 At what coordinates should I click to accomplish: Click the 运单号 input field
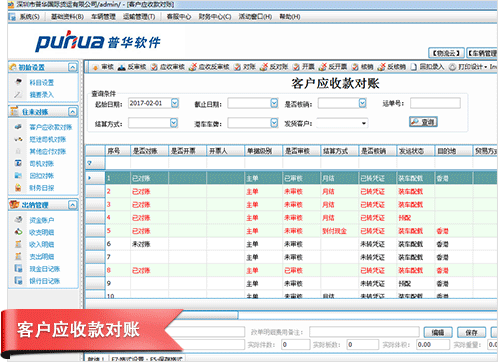click(435, 103)
